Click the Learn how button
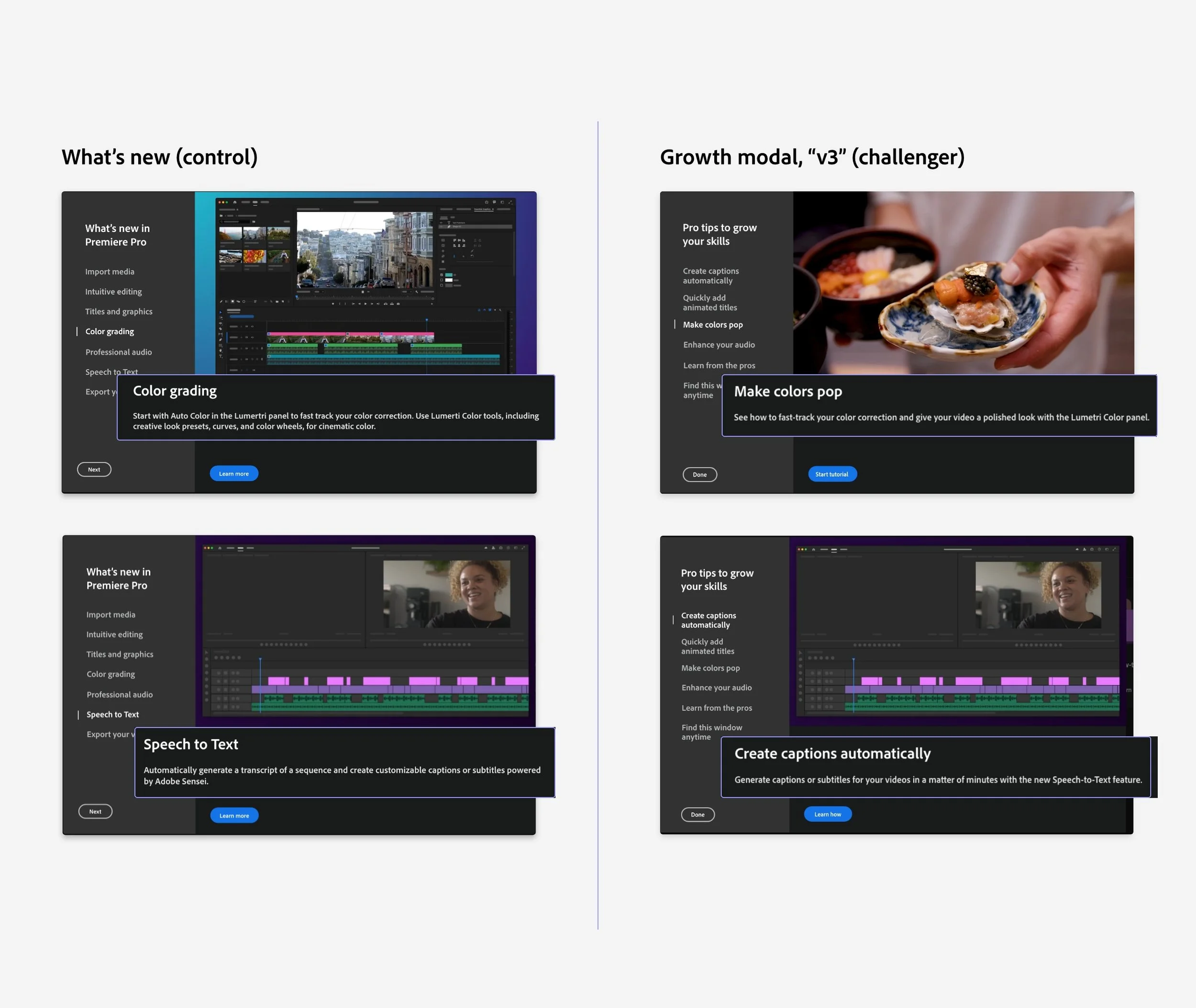This screenshot has height=1008, width=1196. [827, 814]
